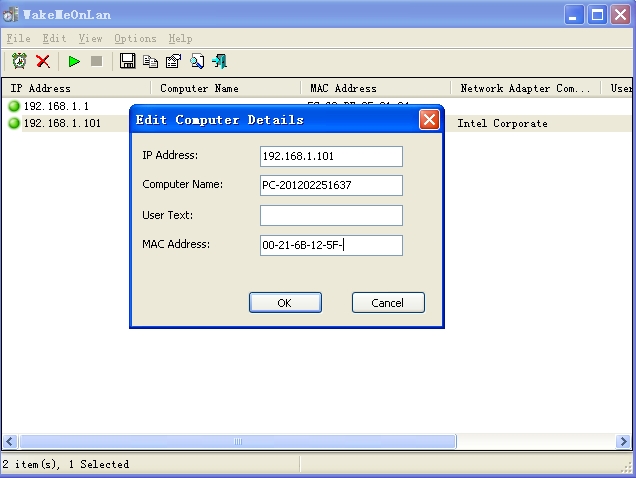Click the gray stop scan icon
This screenshot has width=636, height=478.
96,62
